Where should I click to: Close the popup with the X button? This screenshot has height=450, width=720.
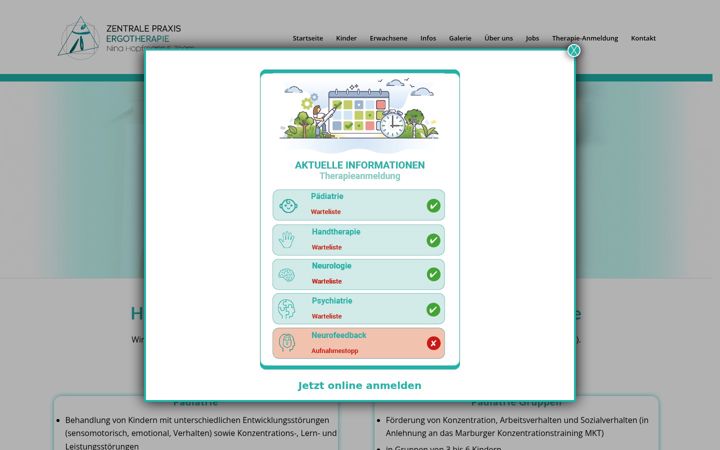574,50
